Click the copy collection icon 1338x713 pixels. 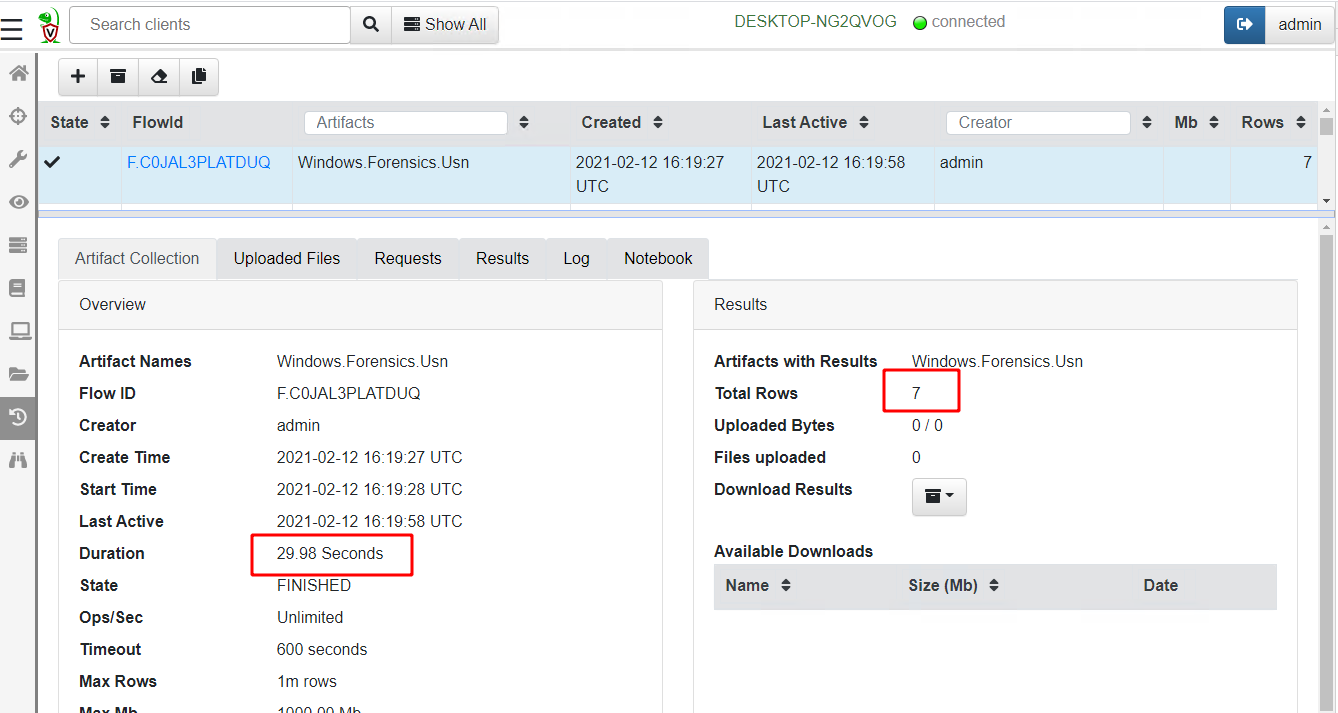click(198, 77)
